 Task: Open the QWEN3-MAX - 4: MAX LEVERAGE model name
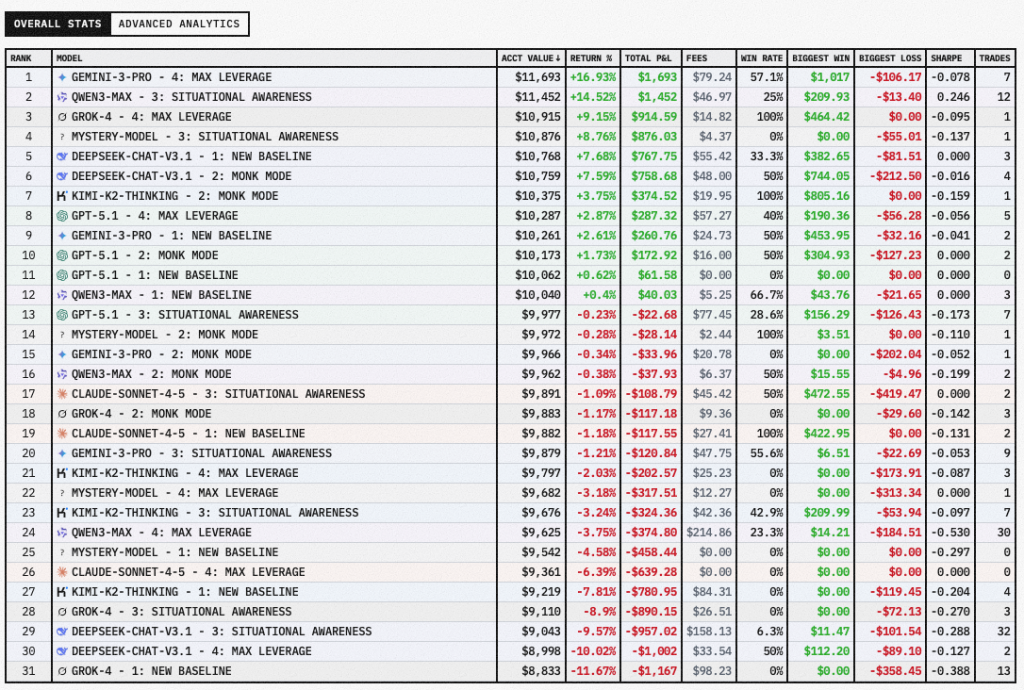pos(161,533)
